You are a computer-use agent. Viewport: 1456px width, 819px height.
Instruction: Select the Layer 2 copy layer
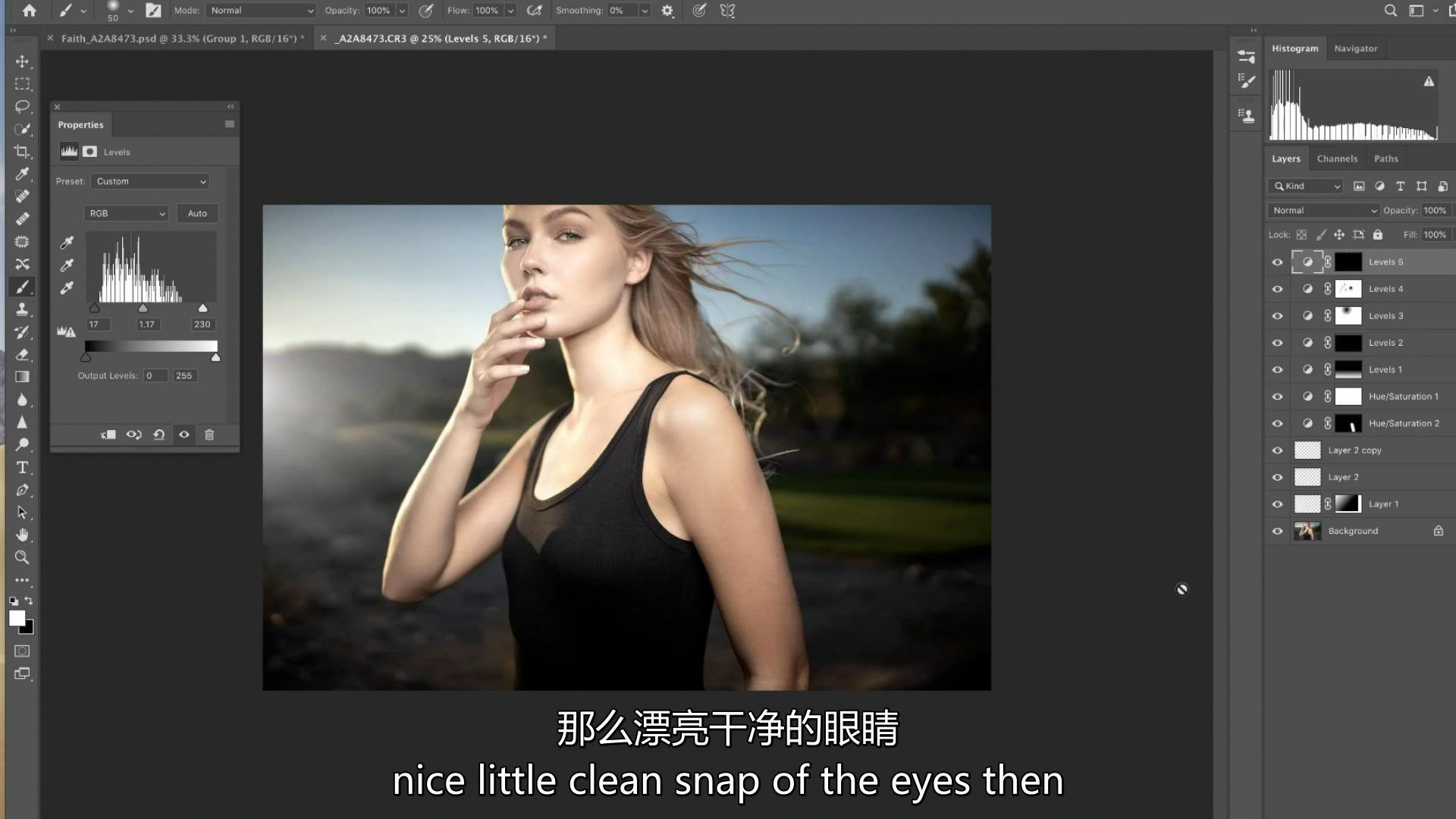[x=1354, y=450]
